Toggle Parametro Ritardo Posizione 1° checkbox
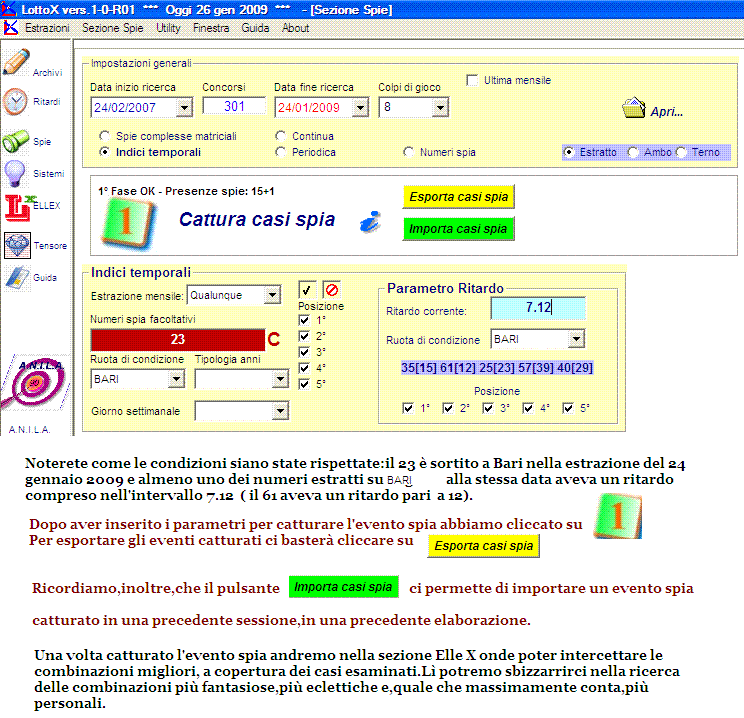 point(408,408)
